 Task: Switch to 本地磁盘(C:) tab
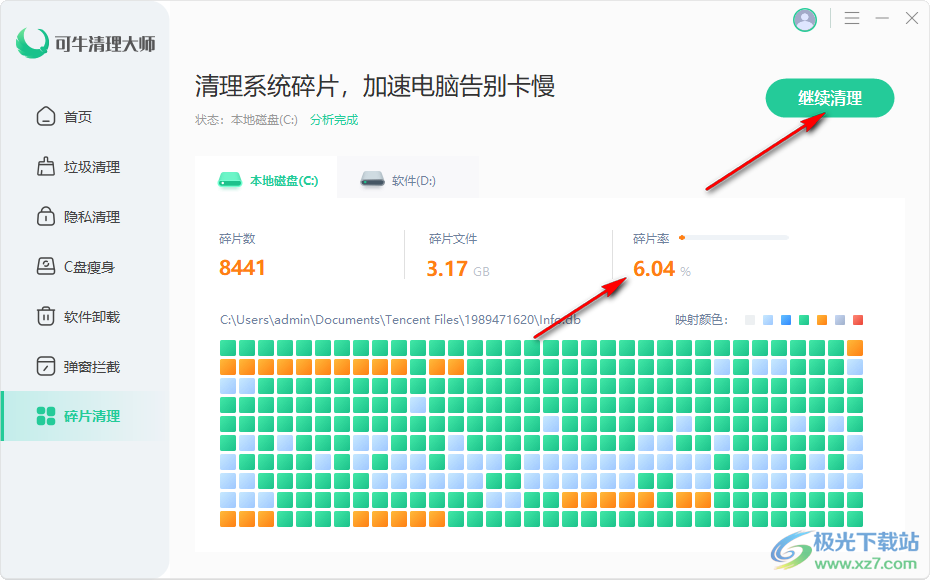pos(266,179)
